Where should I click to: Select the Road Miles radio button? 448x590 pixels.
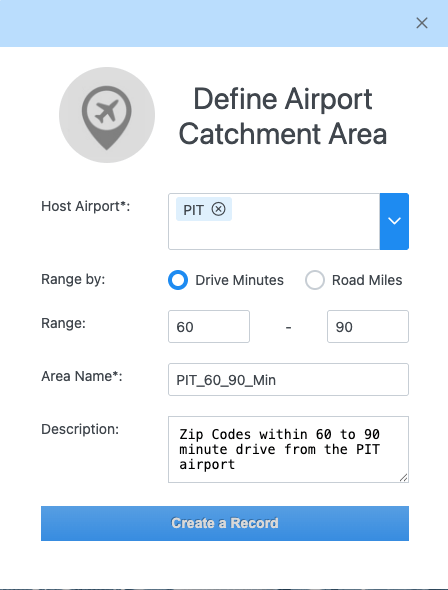click(x=315, y=280)
